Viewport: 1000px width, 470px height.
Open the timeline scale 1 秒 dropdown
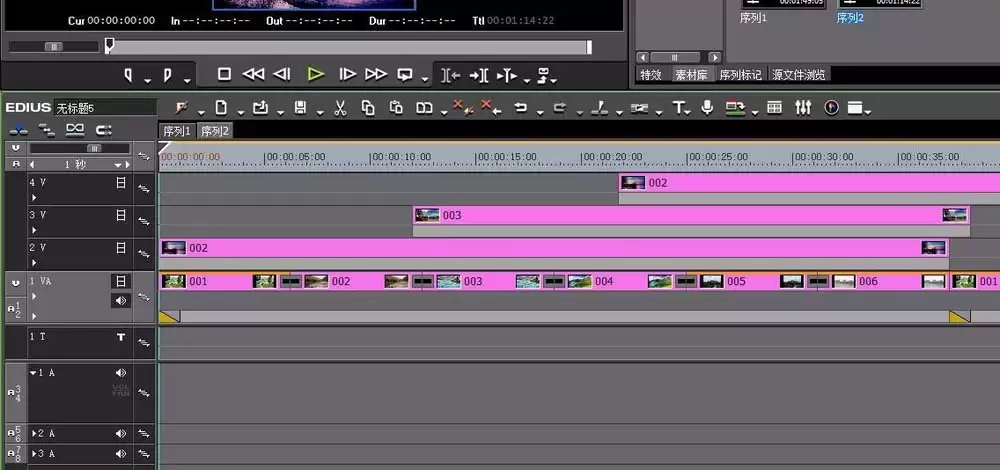pos(118,165)
